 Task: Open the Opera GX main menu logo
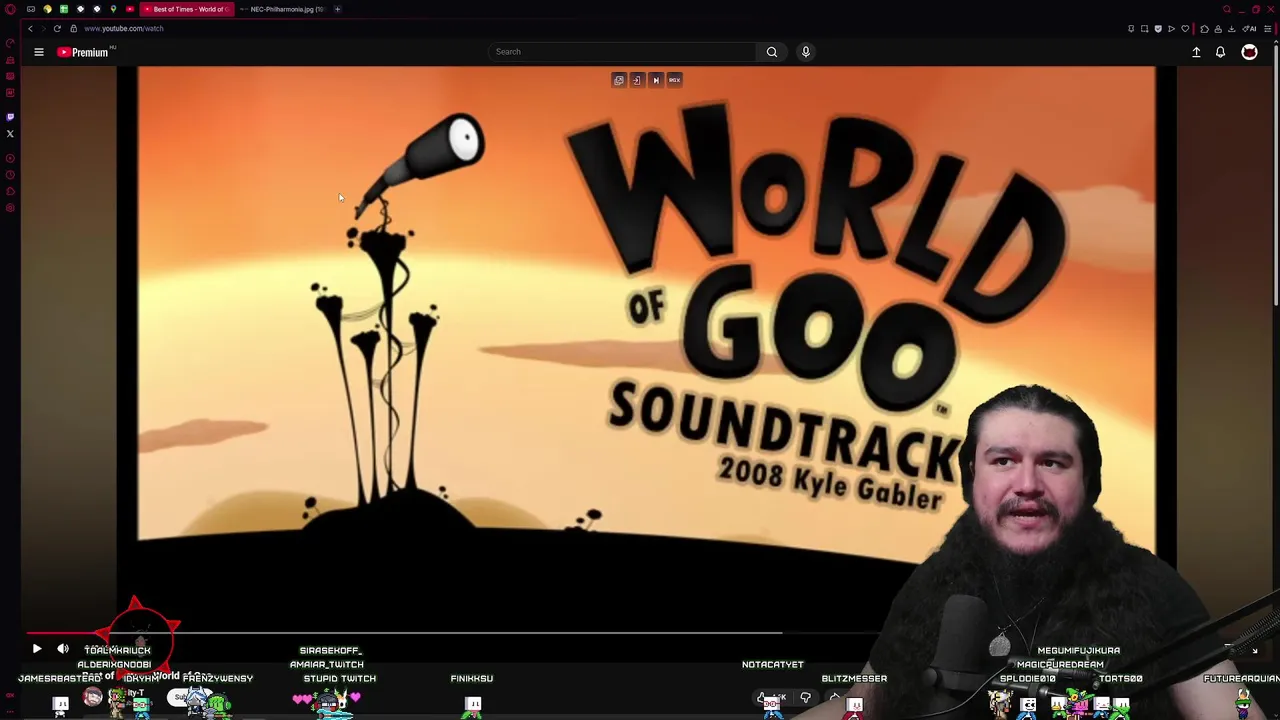click(10, 9)
